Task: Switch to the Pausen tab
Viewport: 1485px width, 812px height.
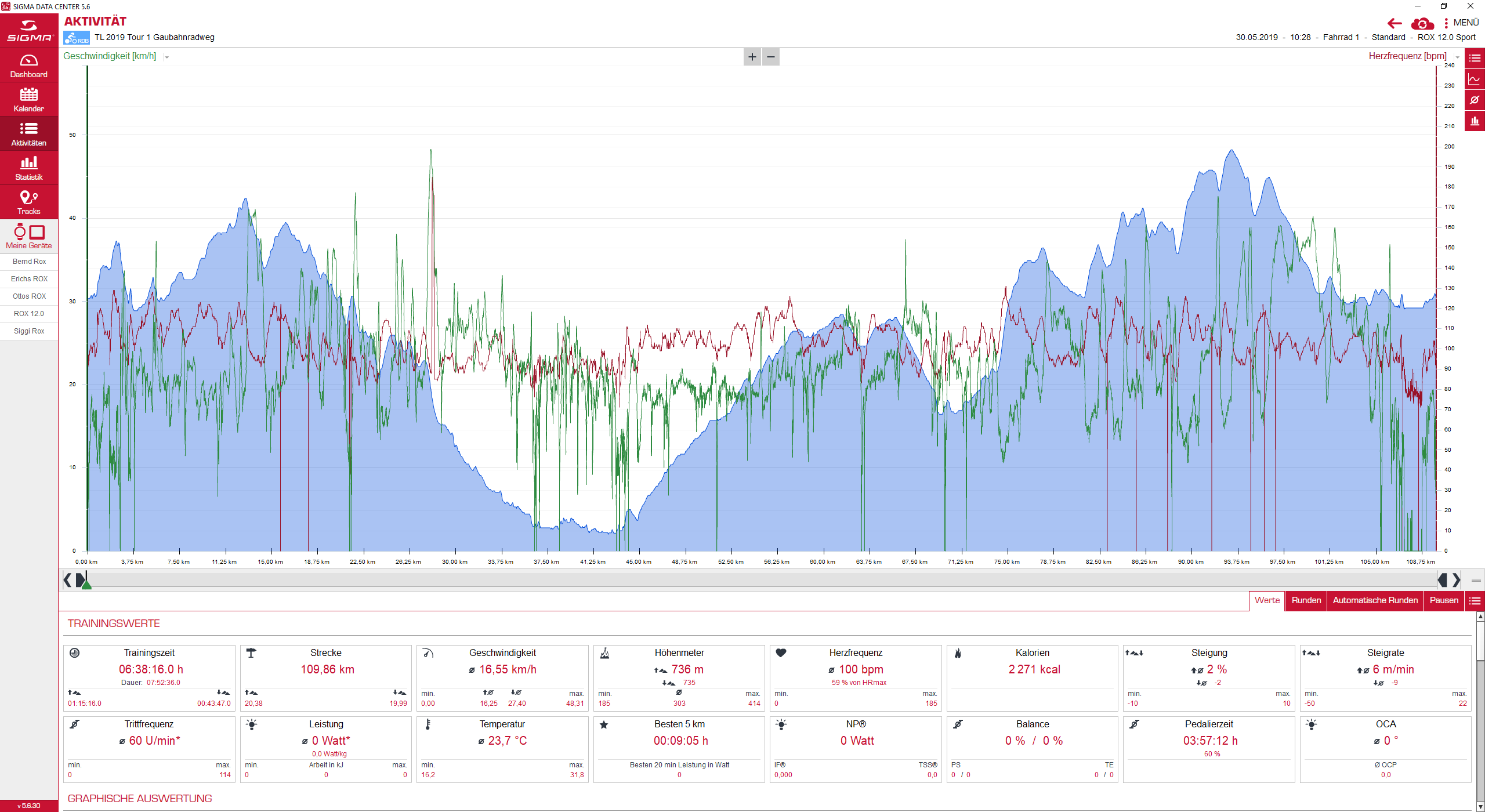Action: point(1444,600)
